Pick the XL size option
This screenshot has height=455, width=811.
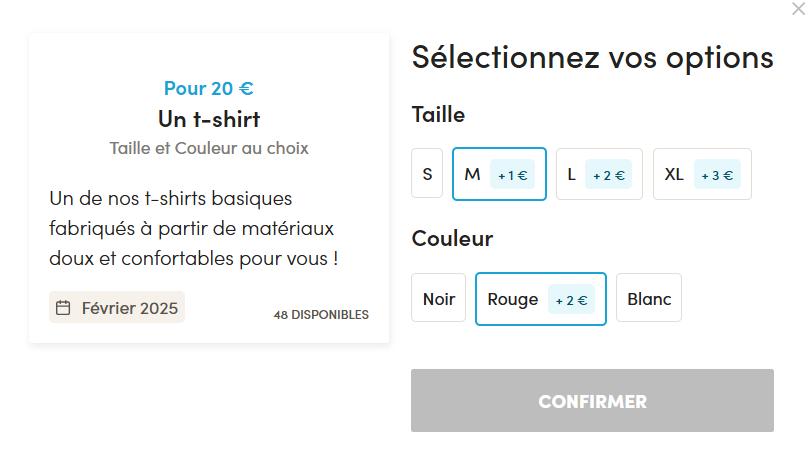click(702, 174)
